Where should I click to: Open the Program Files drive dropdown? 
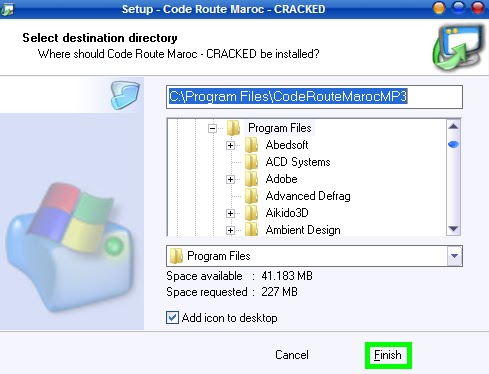pos(454,256)
